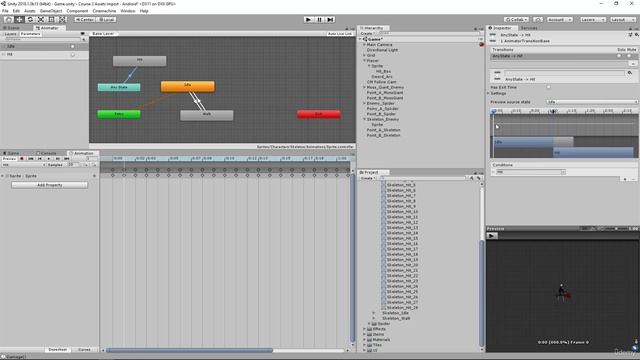This screenshot has width=640, height=360.
Task: Open the Window menu
Action: tap(128, 11)
